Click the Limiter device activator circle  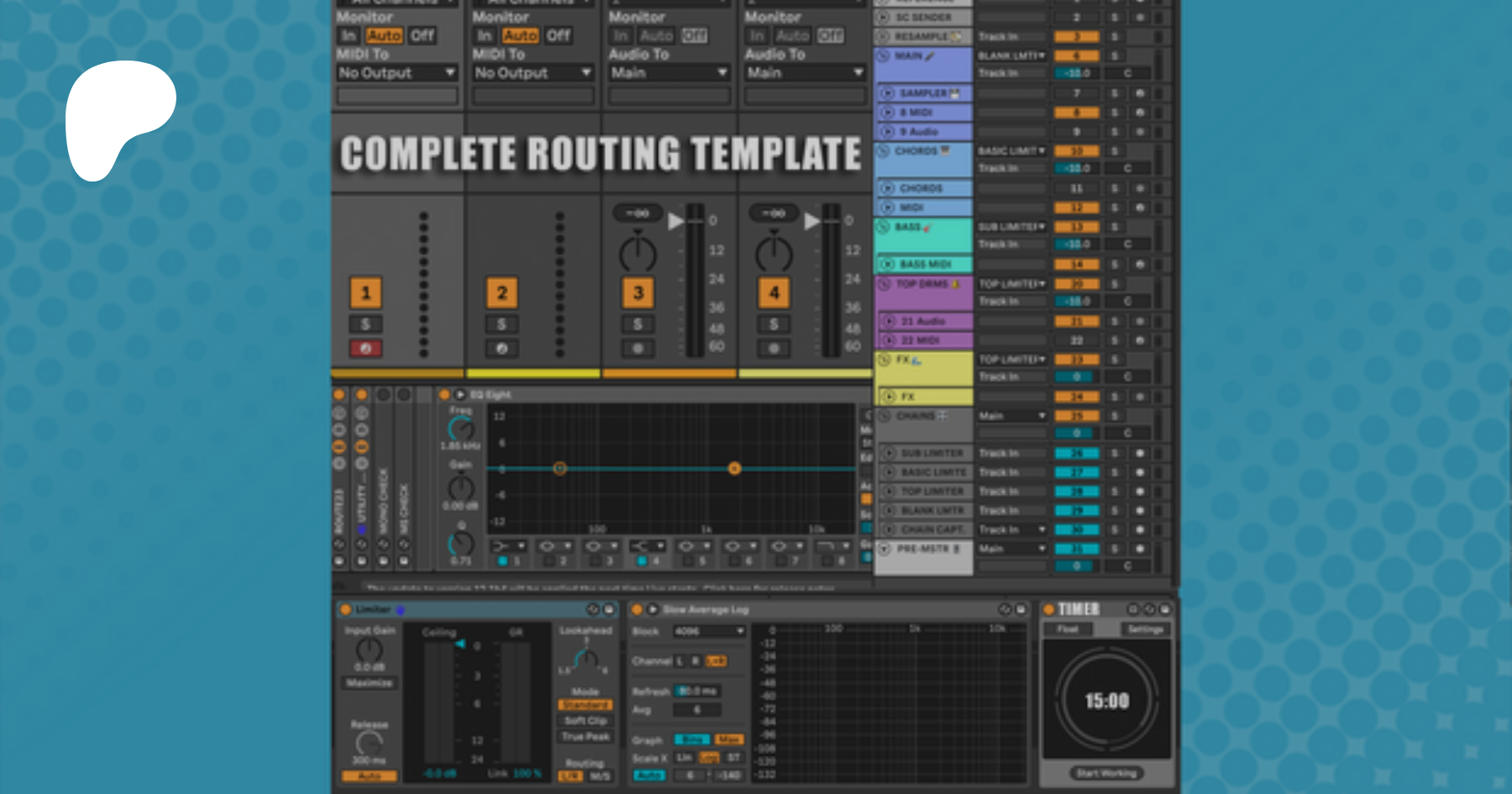[x=344, y=609]
